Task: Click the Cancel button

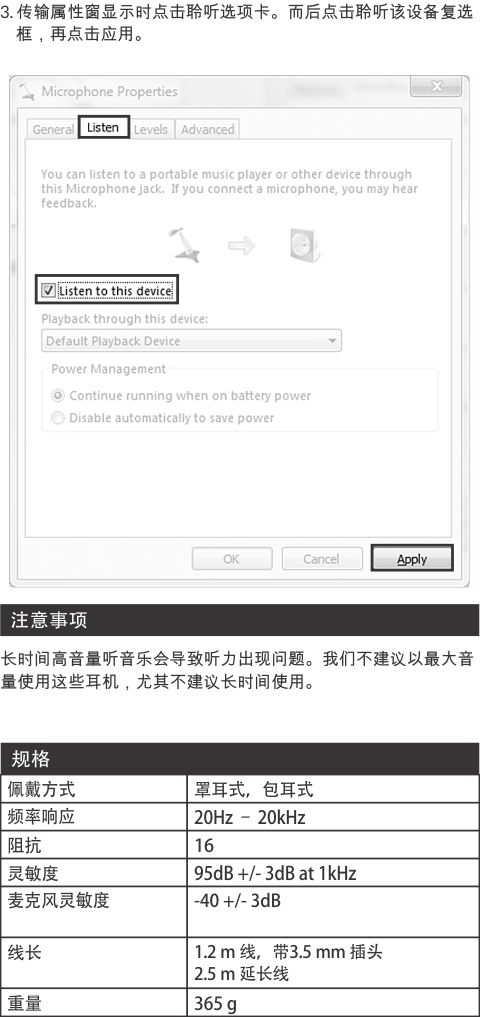Action: click(x=321, y=558)
